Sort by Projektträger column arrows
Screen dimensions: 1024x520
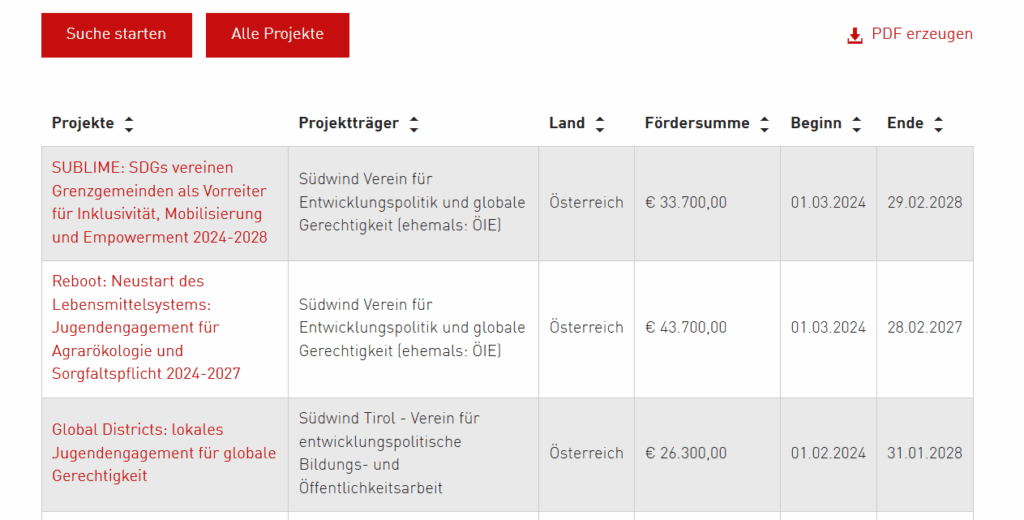(x=413, y=123)
